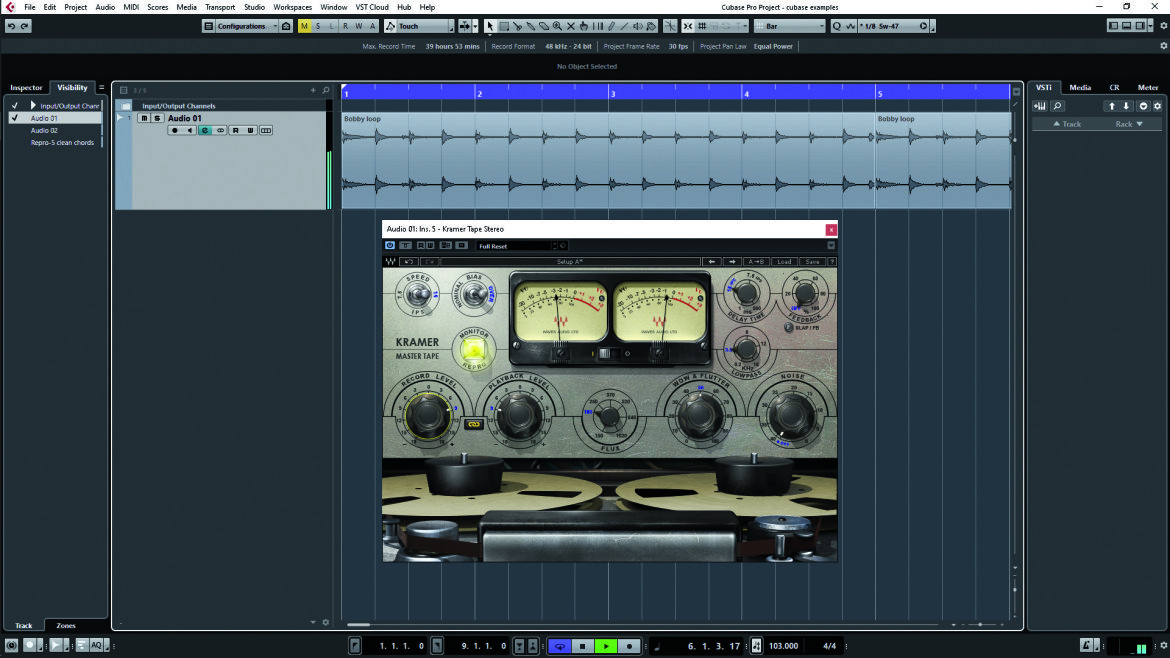This screenshot has width=1170, height=658.
Task: Open the Transport menu
Action: [220, 7]
